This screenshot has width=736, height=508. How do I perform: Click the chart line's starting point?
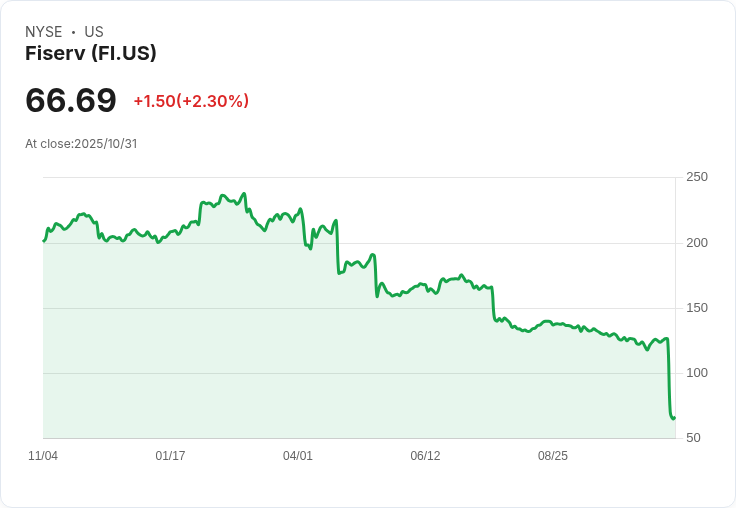[x=44, y=241]
